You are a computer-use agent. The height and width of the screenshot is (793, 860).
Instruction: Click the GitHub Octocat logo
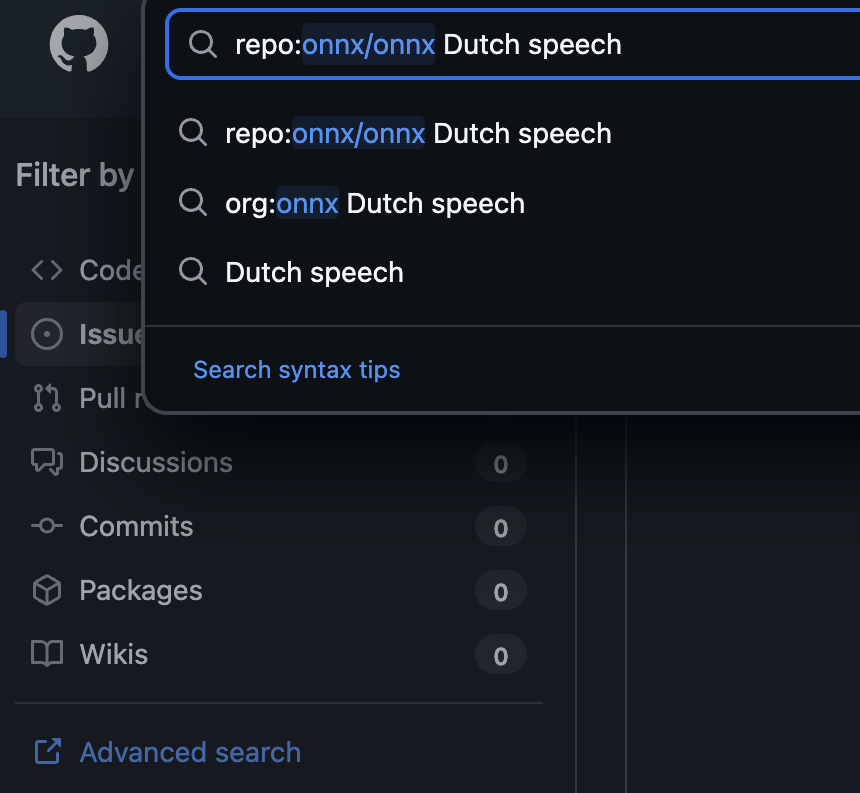point(79,44)
